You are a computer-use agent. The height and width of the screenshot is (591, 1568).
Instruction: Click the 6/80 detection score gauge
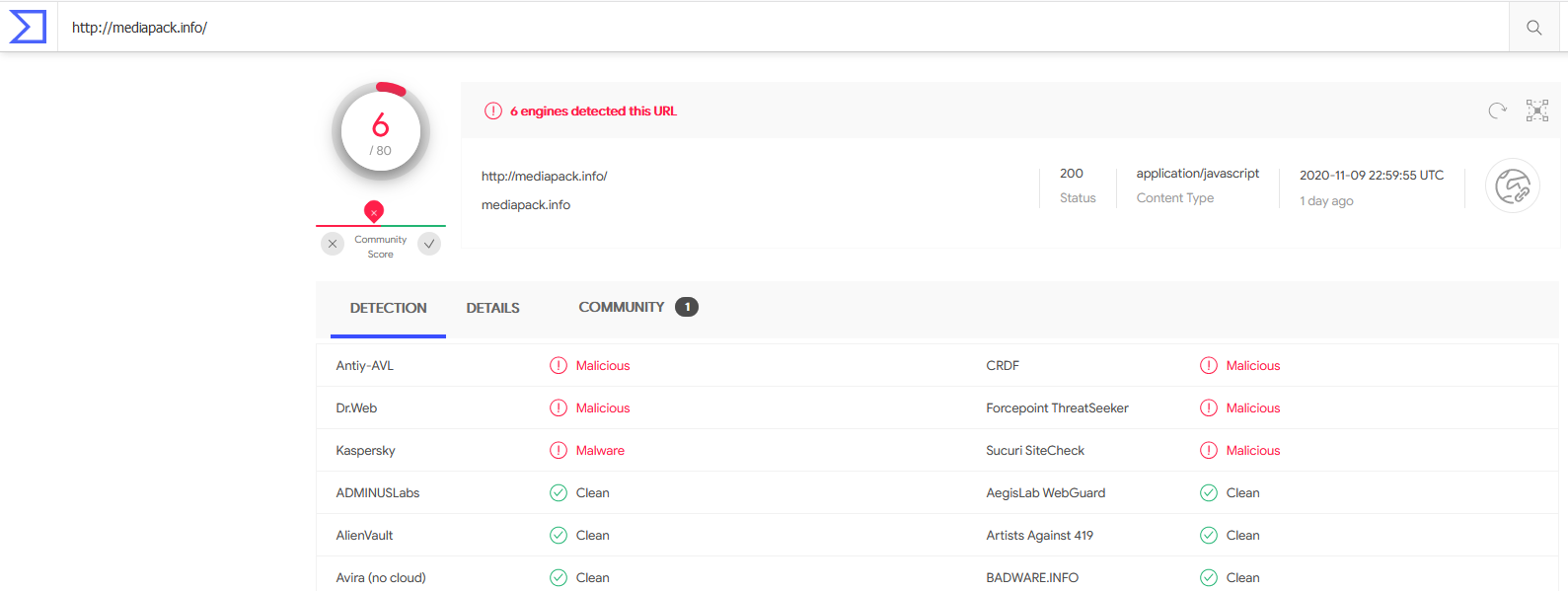381,132
